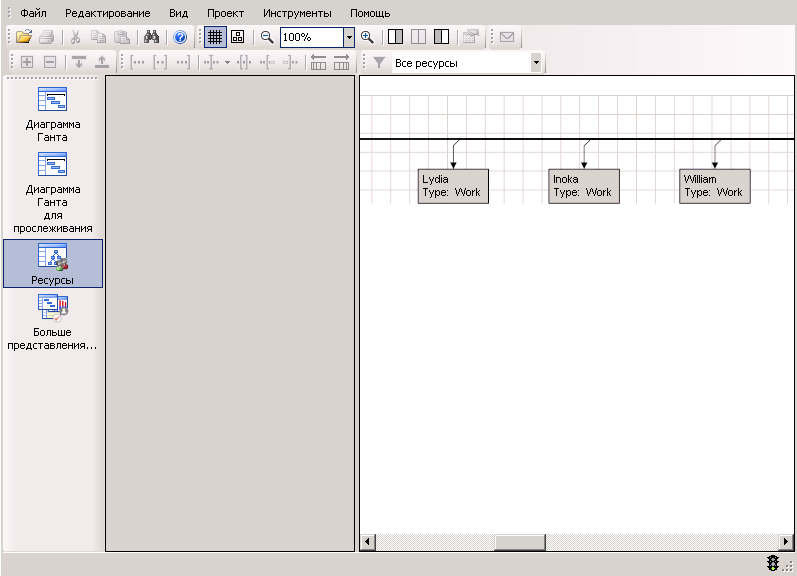797x576 pixels.
Task: Click the Paste clipboard icon
Action: tap(121, 37)
